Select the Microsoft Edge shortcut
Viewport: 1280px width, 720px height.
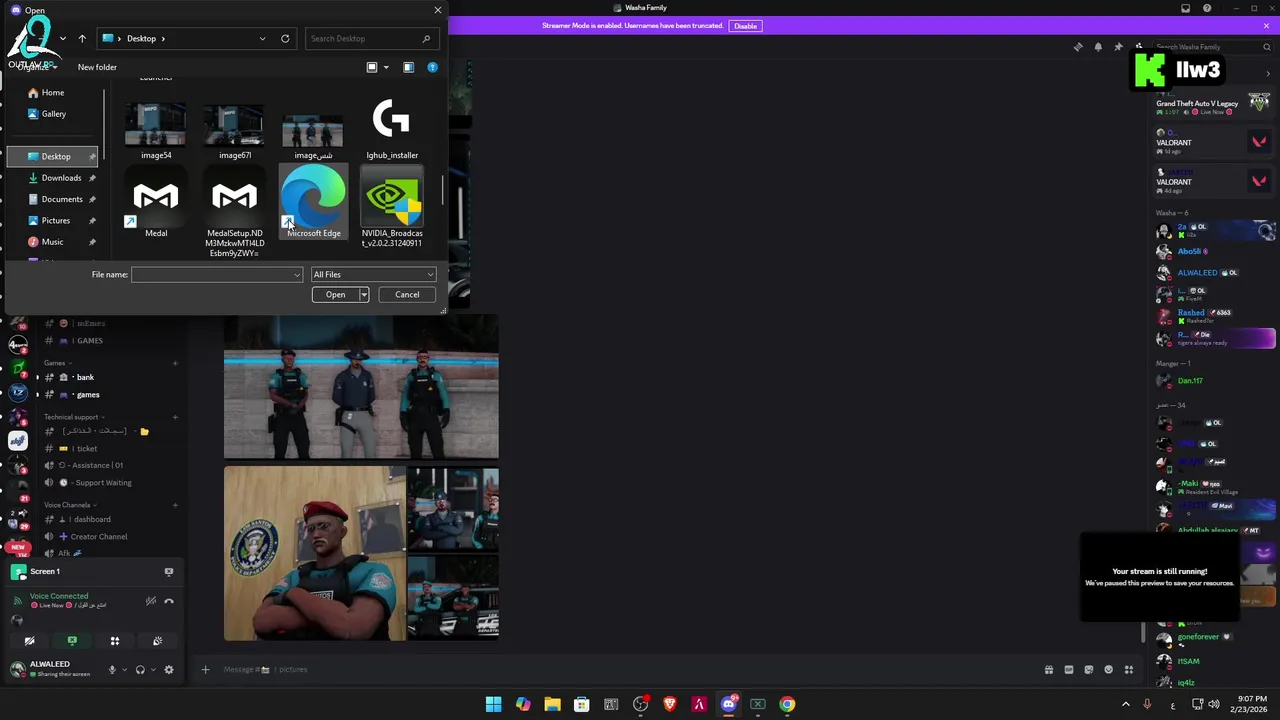point(313,203)
